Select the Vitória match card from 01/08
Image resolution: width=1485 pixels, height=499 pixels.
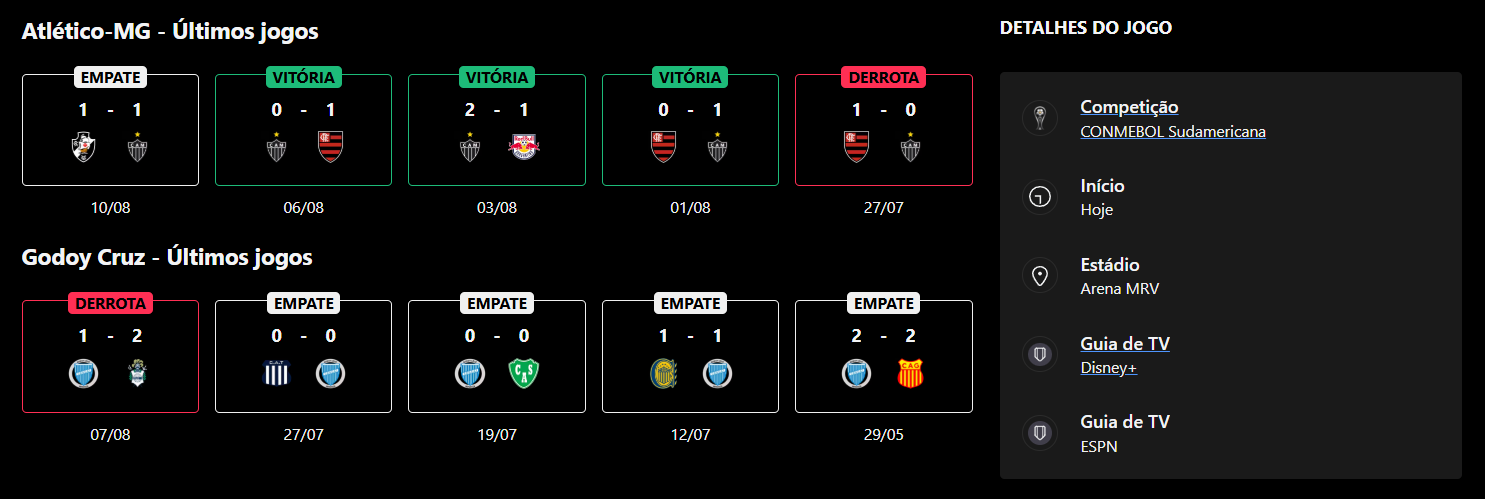coord(690,130)
